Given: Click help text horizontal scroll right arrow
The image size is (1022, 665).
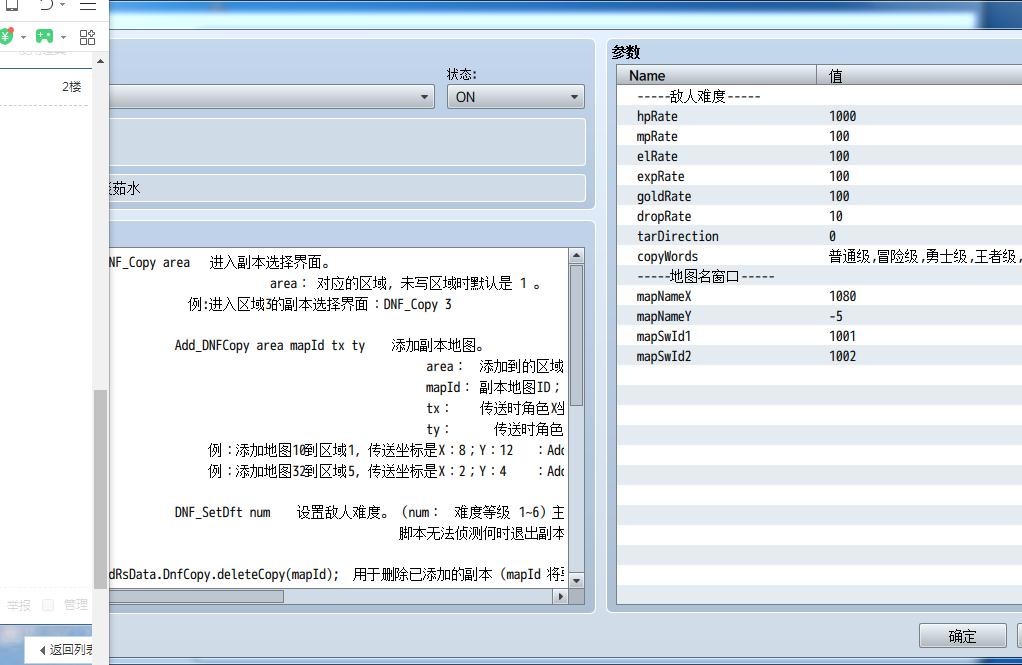Looking at the screenshot, I should tap(561, 596).
